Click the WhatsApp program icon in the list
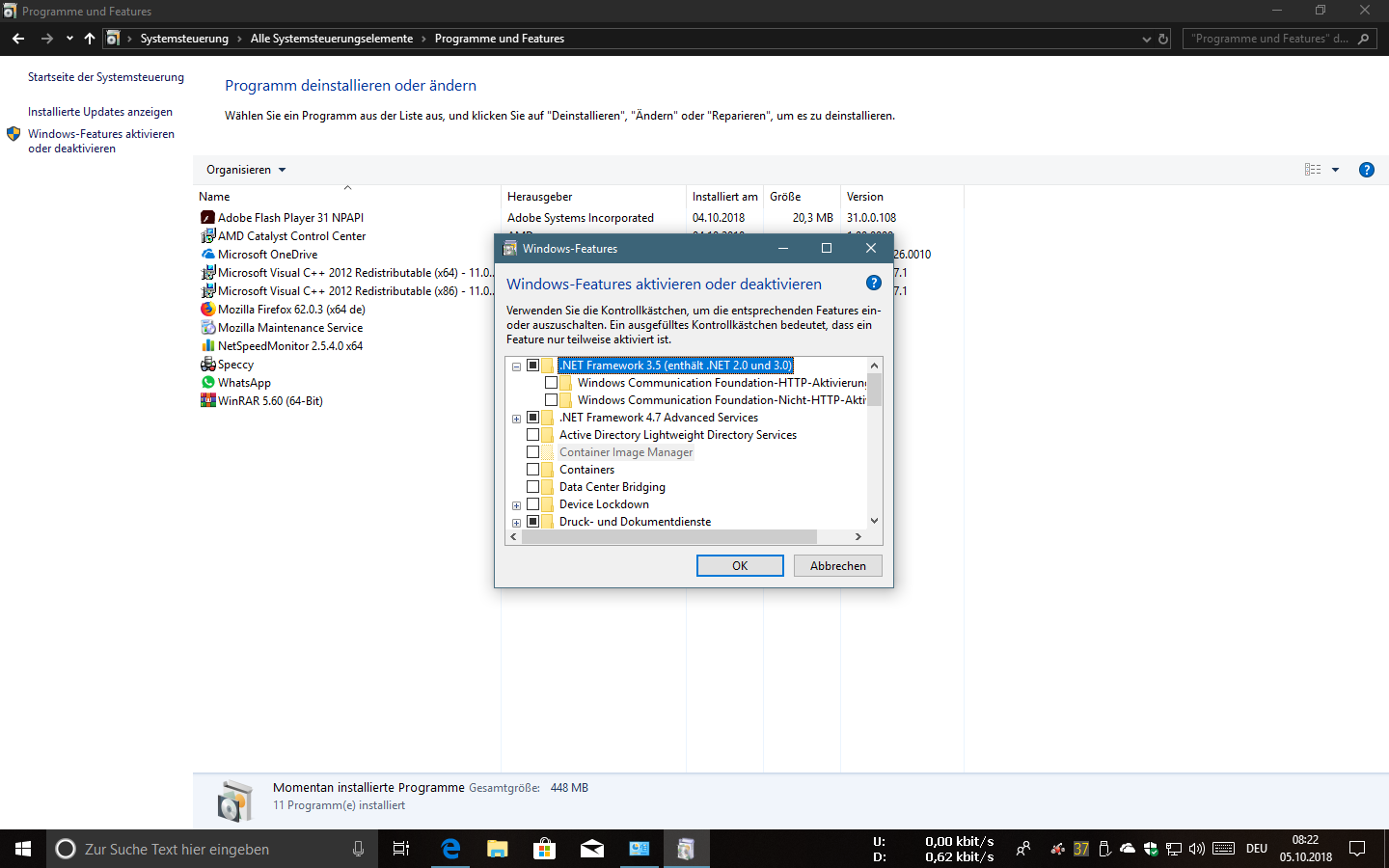 tap(207, 383)
